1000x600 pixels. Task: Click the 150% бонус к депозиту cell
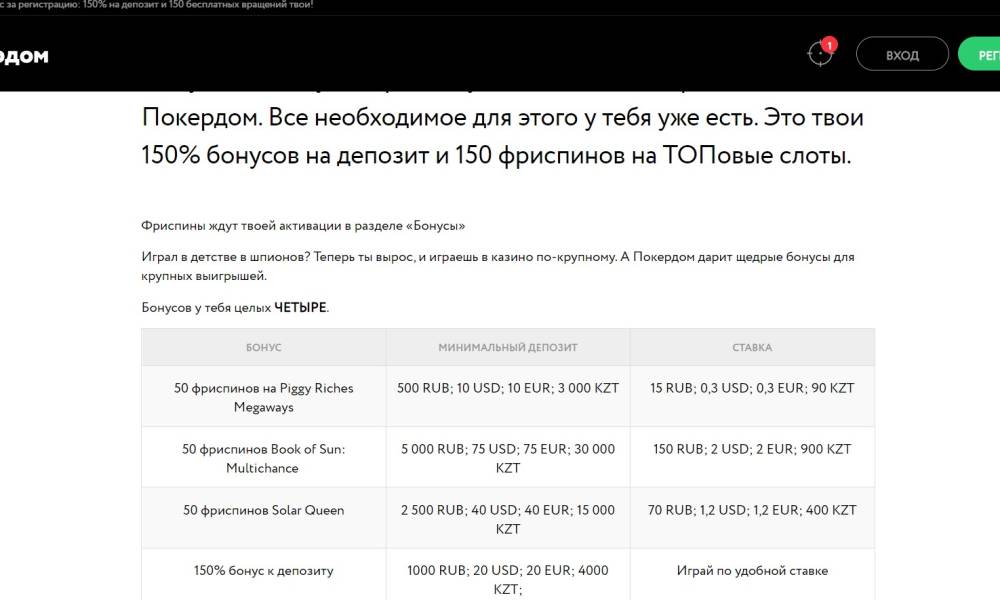click(x=263, y=574)
